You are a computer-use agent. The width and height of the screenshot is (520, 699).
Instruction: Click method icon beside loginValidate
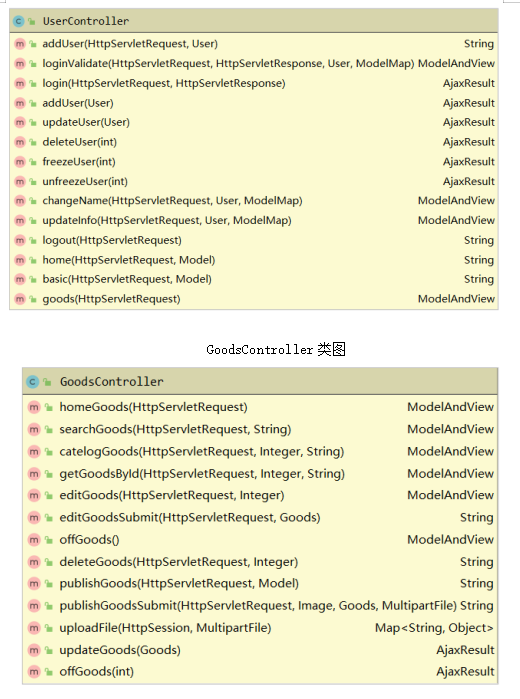(20, 64)
